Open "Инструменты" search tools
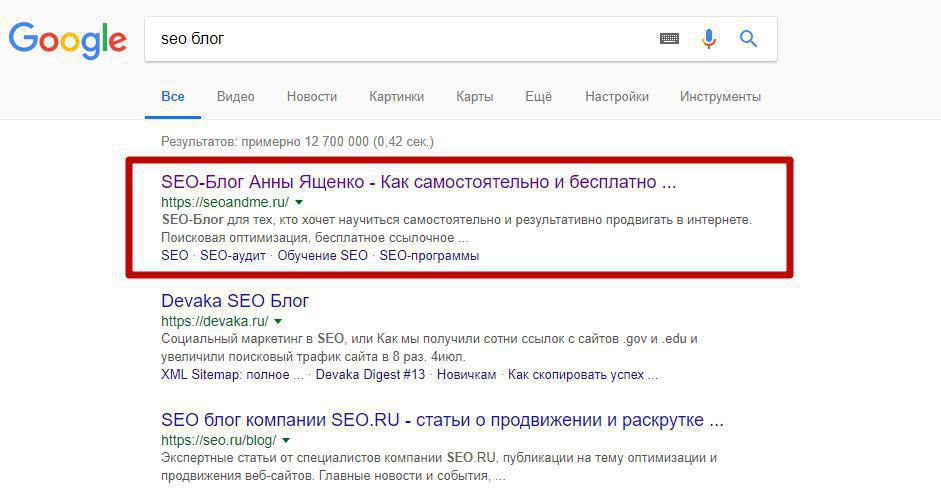The height and width of the screenshot is (503, 941). (x=720, y=97)
